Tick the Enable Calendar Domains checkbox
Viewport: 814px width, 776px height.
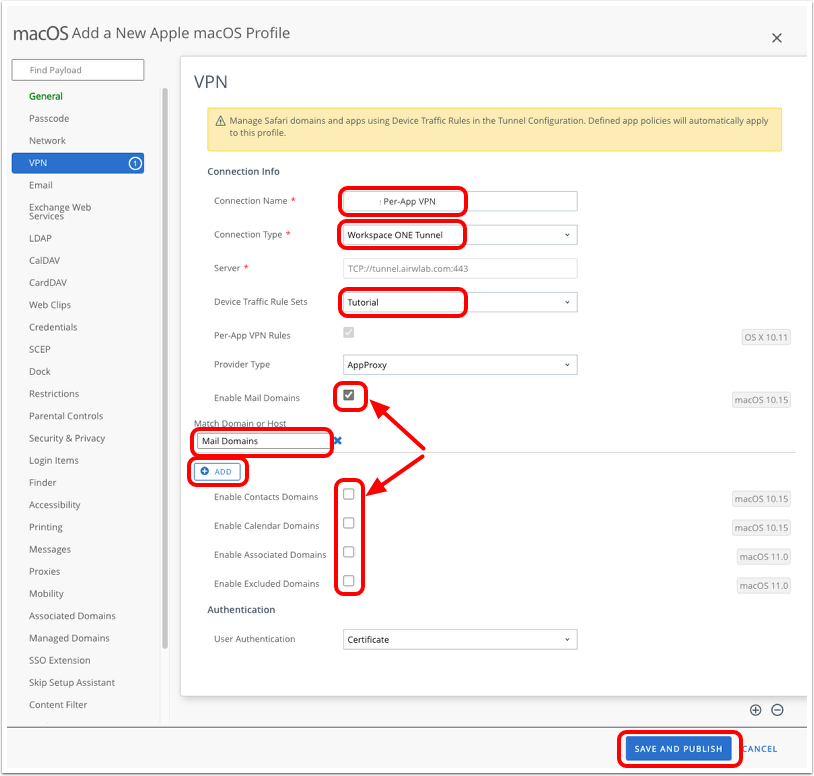point(349,523)
